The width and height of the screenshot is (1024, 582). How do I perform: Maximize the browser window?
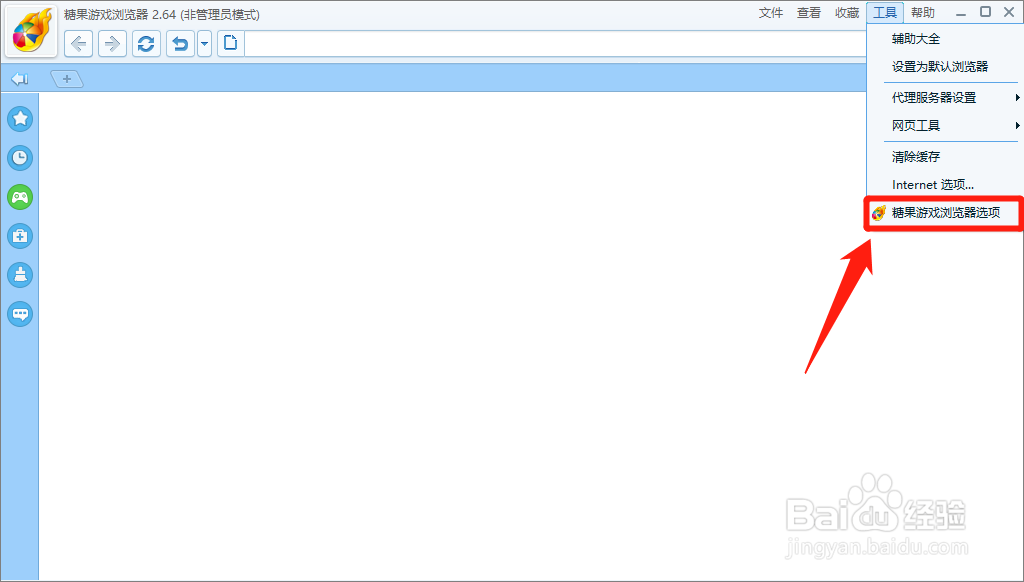(985, 12)
